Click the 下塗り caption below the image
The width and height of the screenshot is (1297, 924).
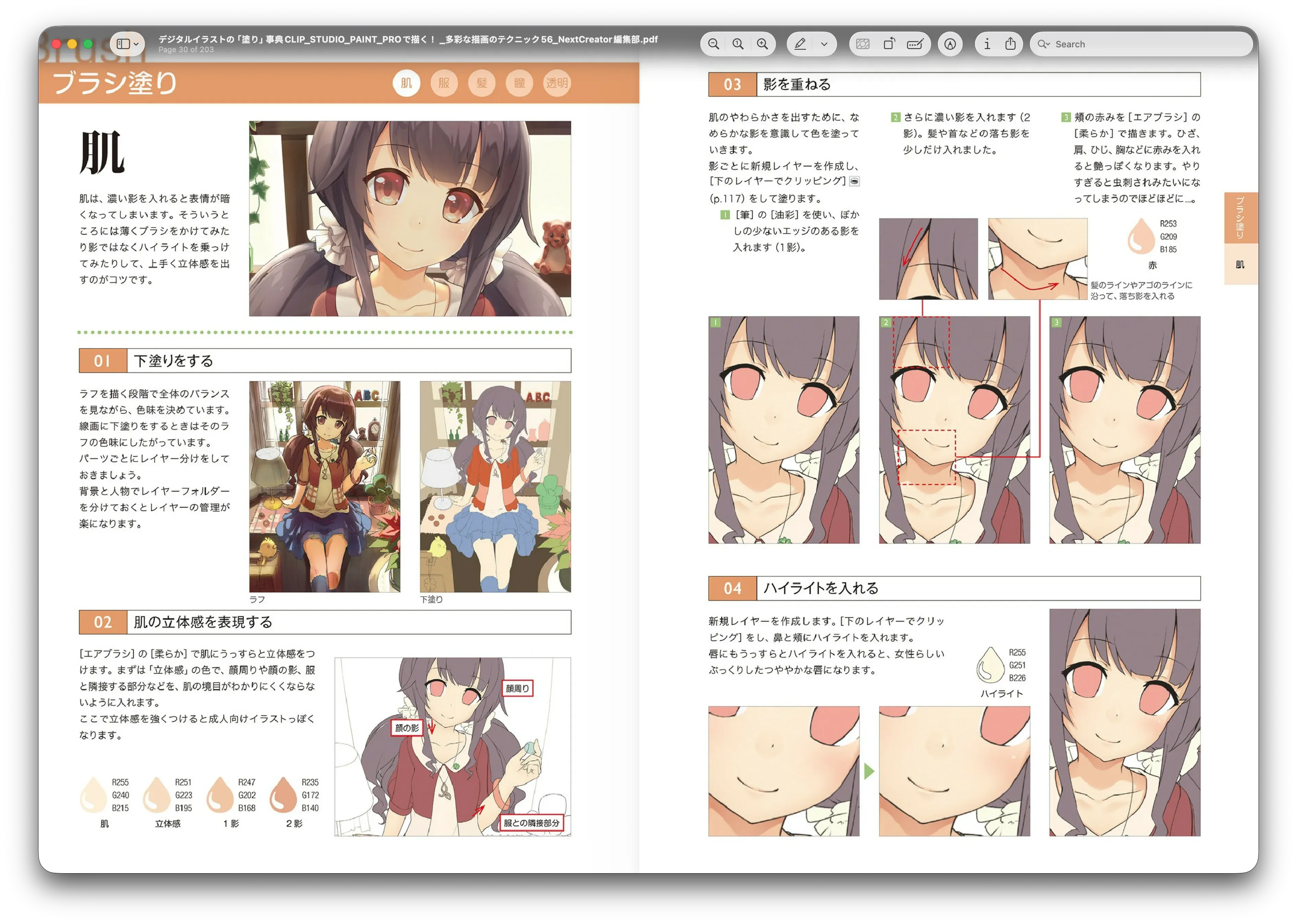pos(432,600)
